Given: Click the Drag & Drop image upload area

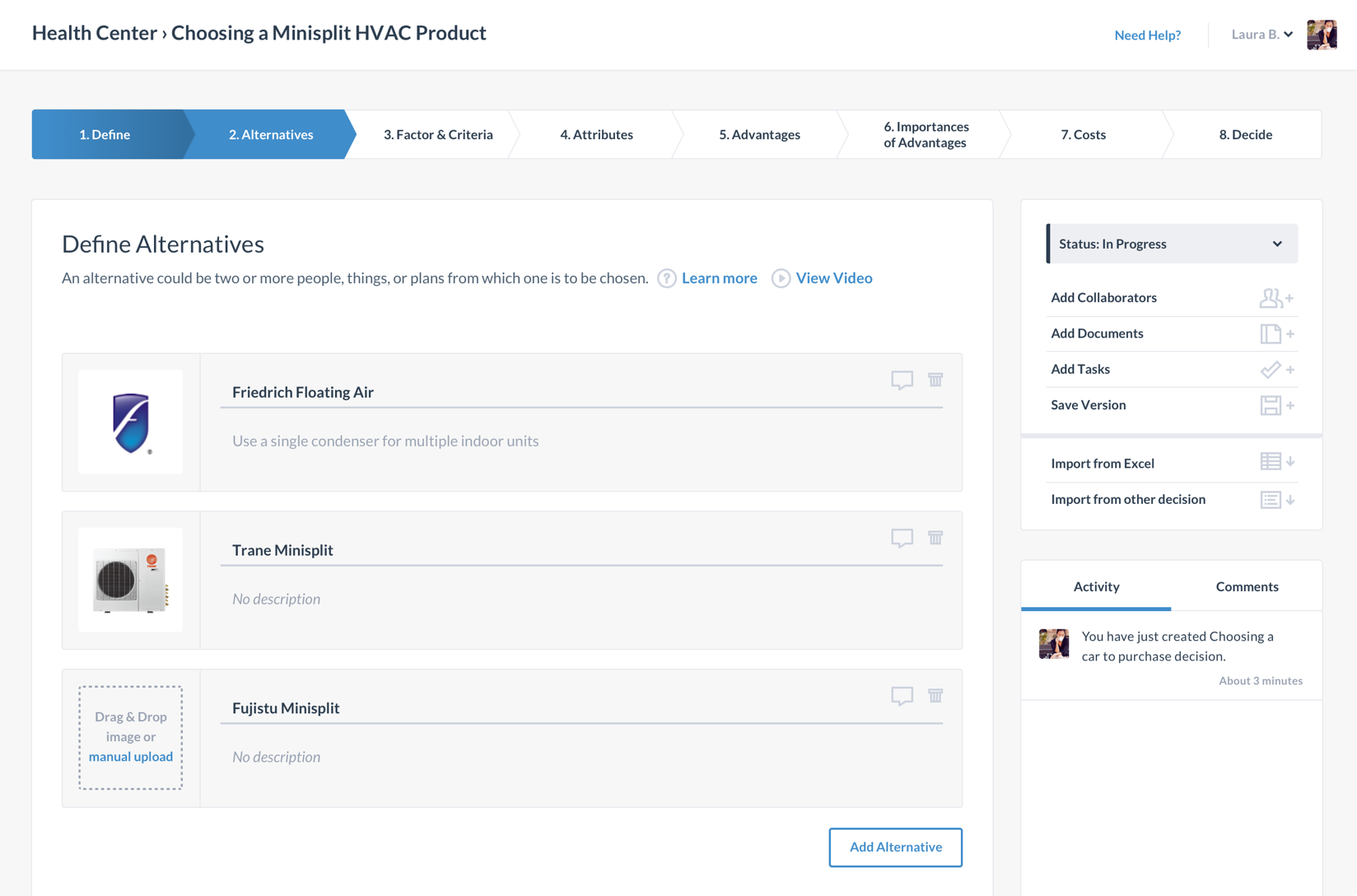Looking at the screenshot, I should (131, 738).
